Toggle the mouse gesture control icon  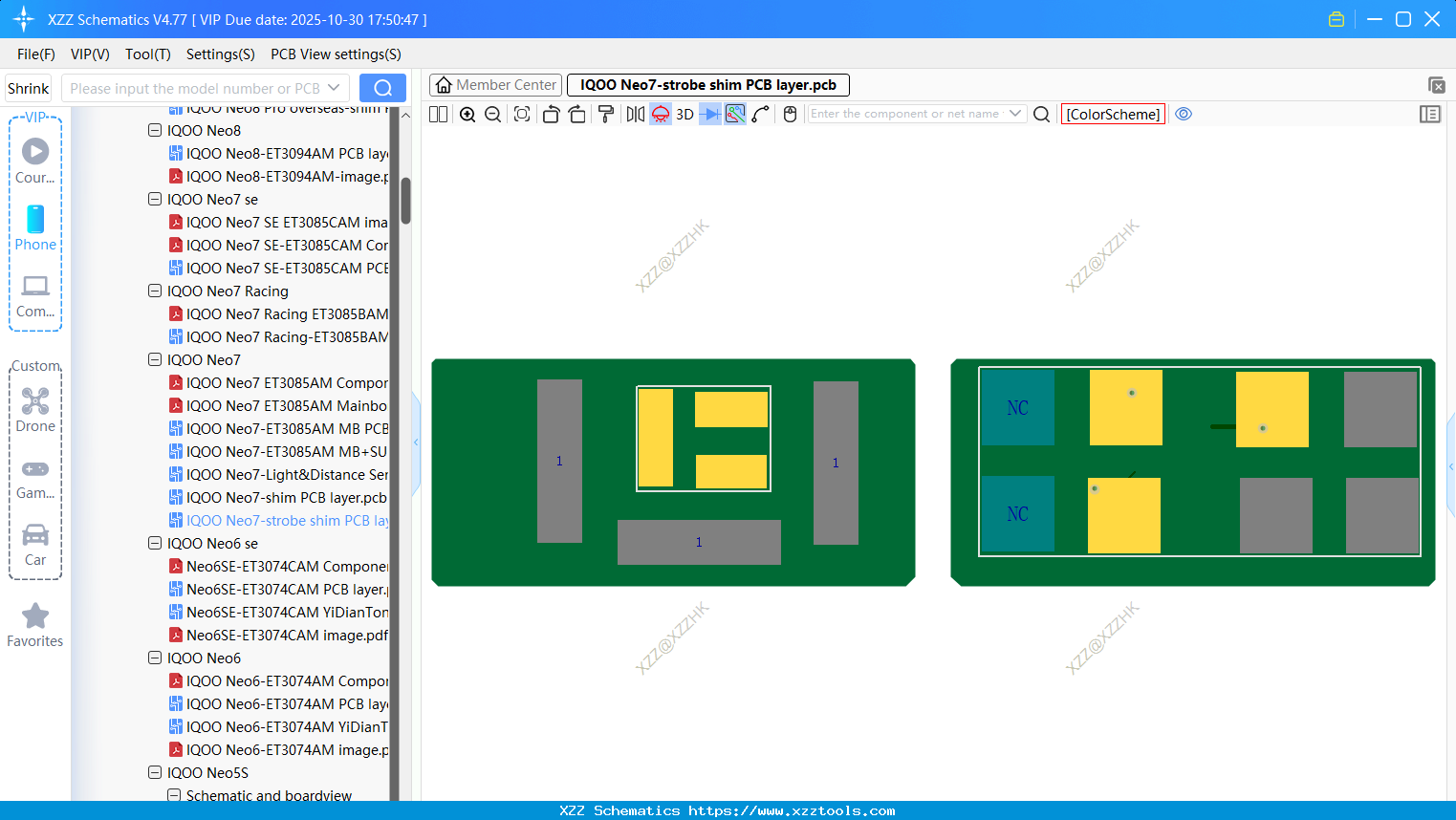point(789,114)
